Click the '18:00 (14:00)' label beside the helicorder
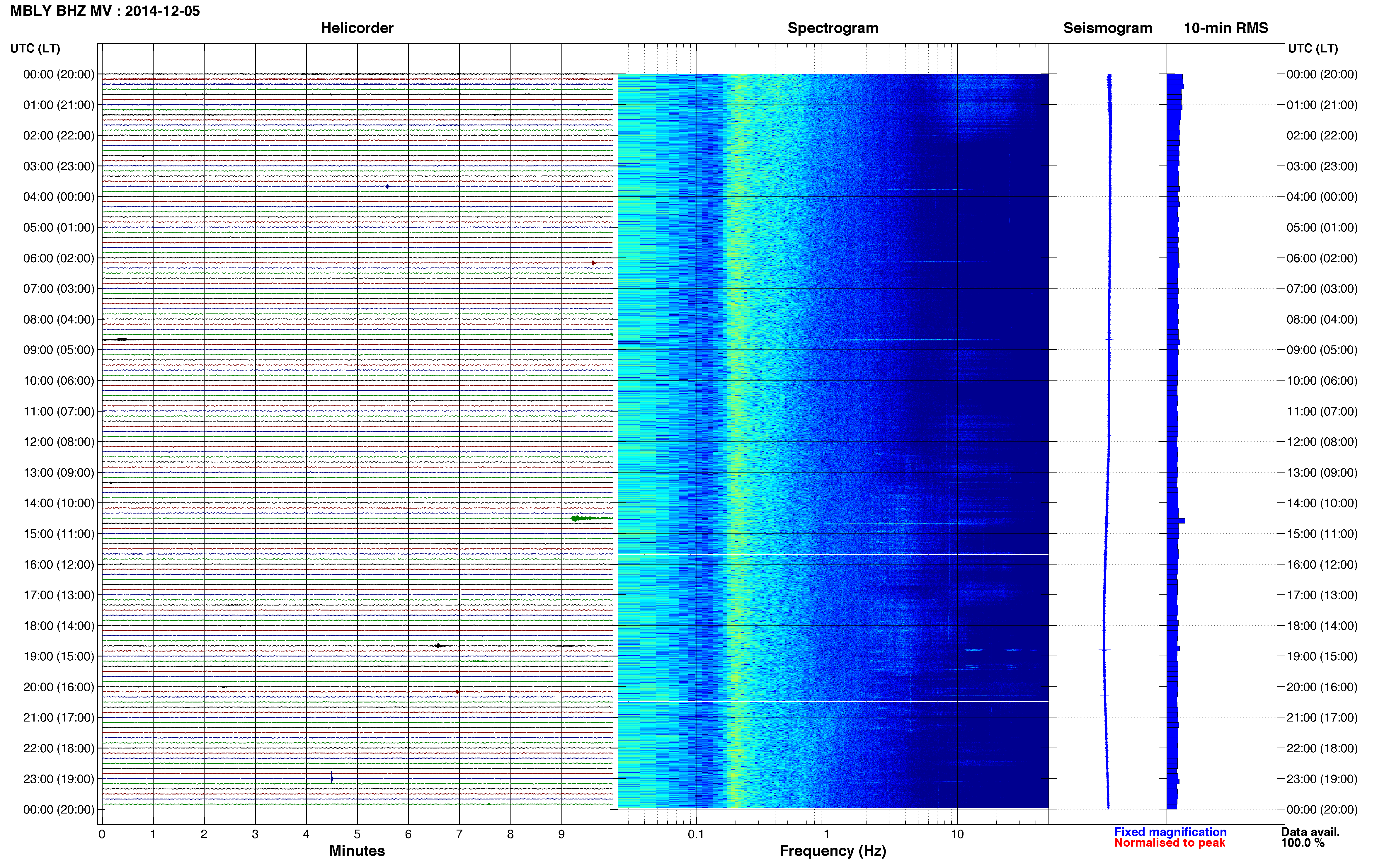Image resolution: width=1389 pixels, height=868 pixels. point(59,626)
